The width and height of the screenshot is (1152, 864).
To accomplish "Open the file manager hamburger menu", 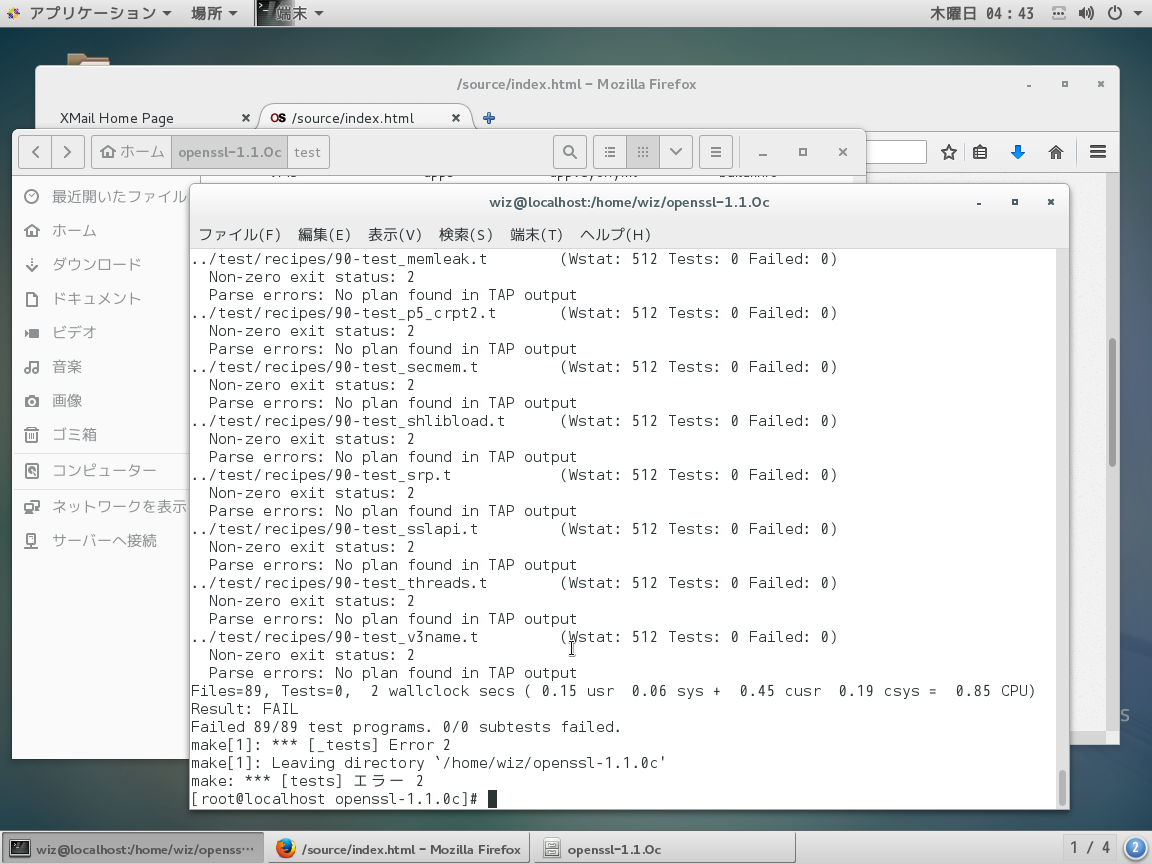I will coord(716,152).
